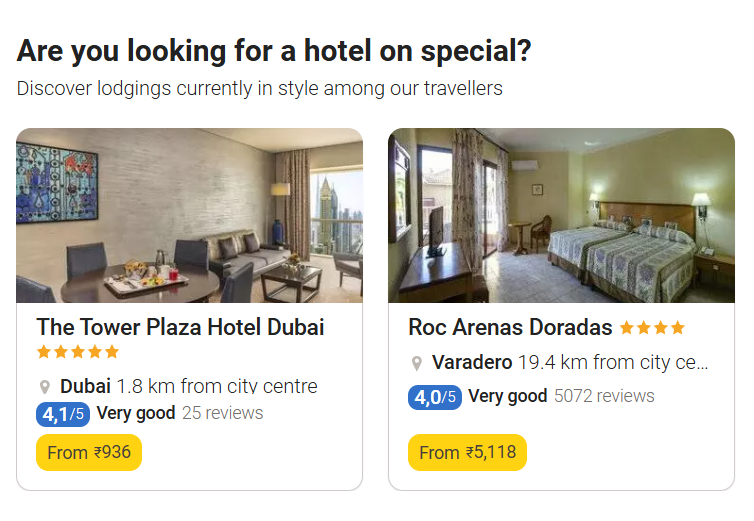Click the "25 reviews" text

pos(223,413)
